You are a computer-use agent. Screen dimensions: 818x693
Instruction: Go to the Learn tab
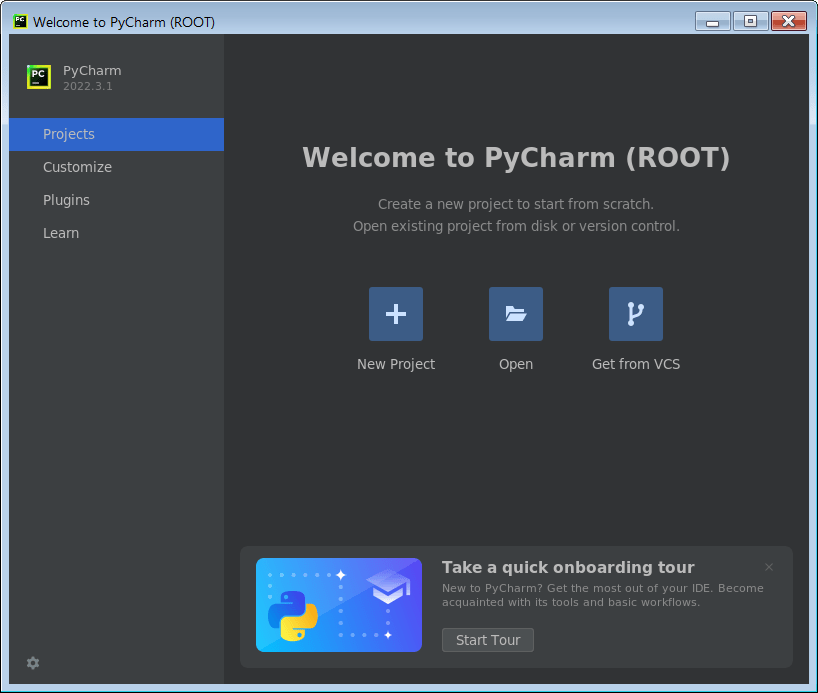click(x=61, y=233)
